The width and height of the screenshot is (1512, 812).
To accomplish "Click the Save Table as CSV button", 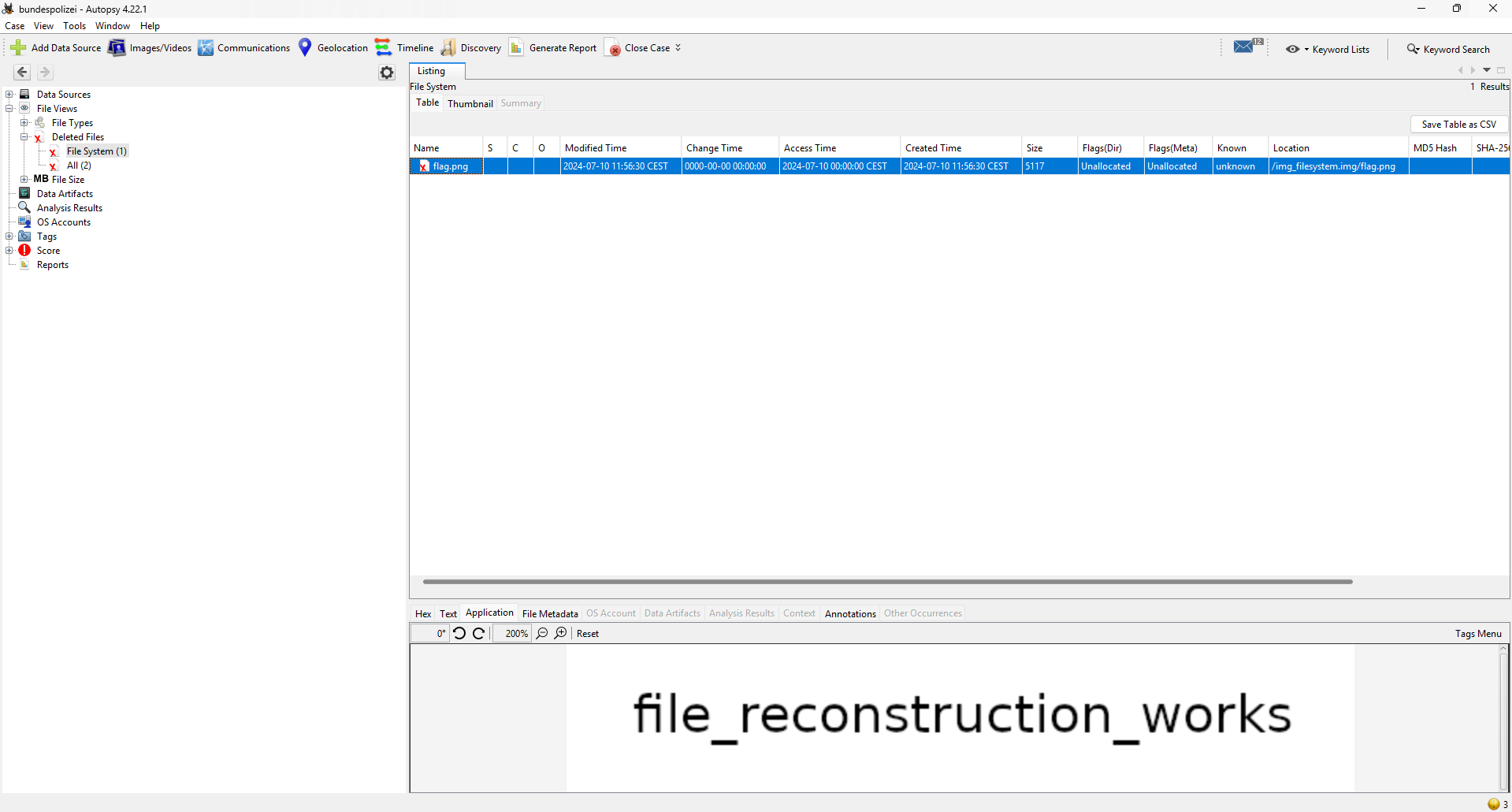I will (1458, 125).
